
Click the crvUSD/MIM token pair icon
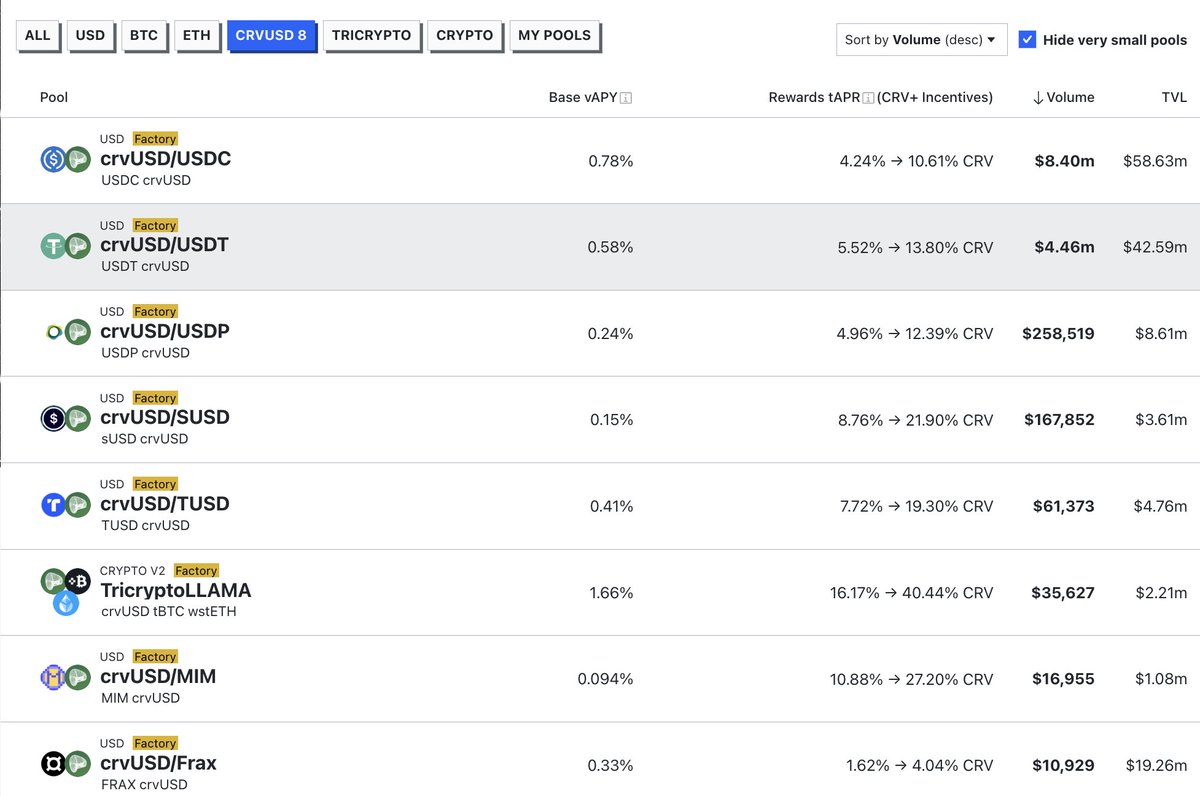[x=66, y=678]
